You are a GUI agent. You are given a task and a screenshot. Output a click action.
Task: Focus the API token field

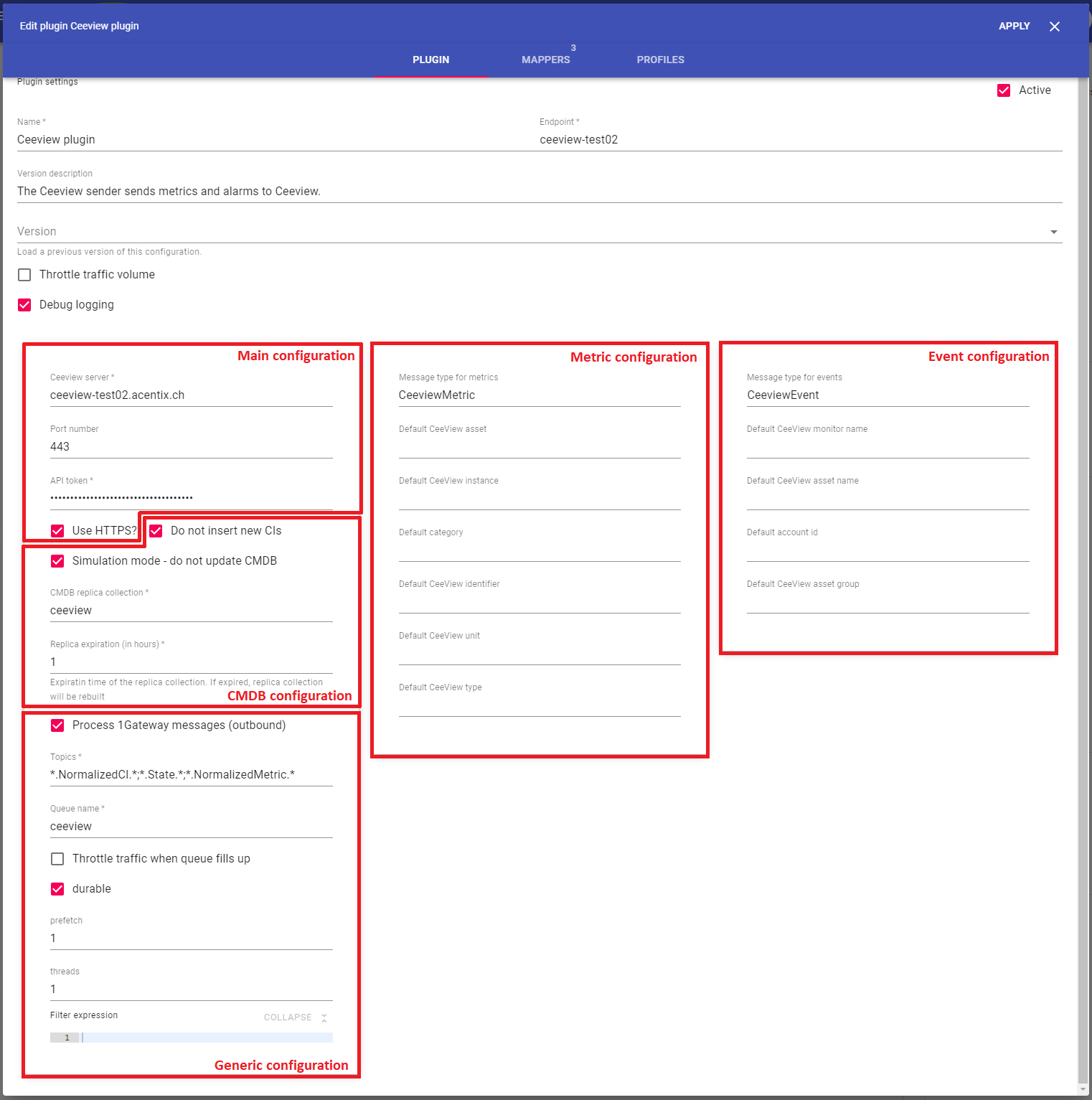pyautogui.click(x=191, y=497)
